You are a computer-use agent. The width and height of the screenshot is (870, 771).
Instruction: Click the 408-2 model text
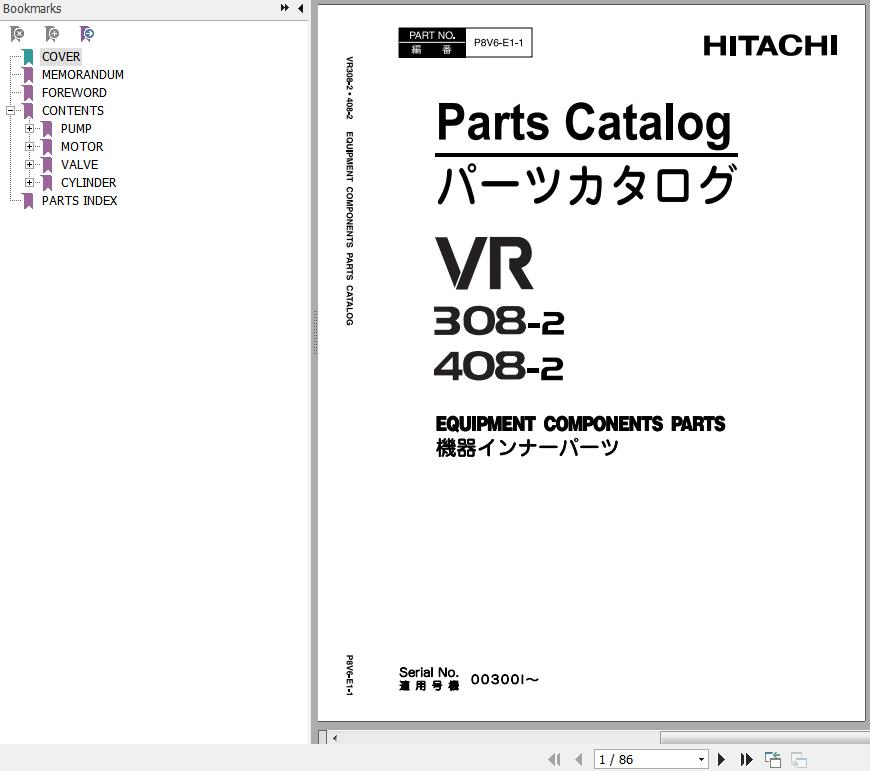click(x=499, y=366)
